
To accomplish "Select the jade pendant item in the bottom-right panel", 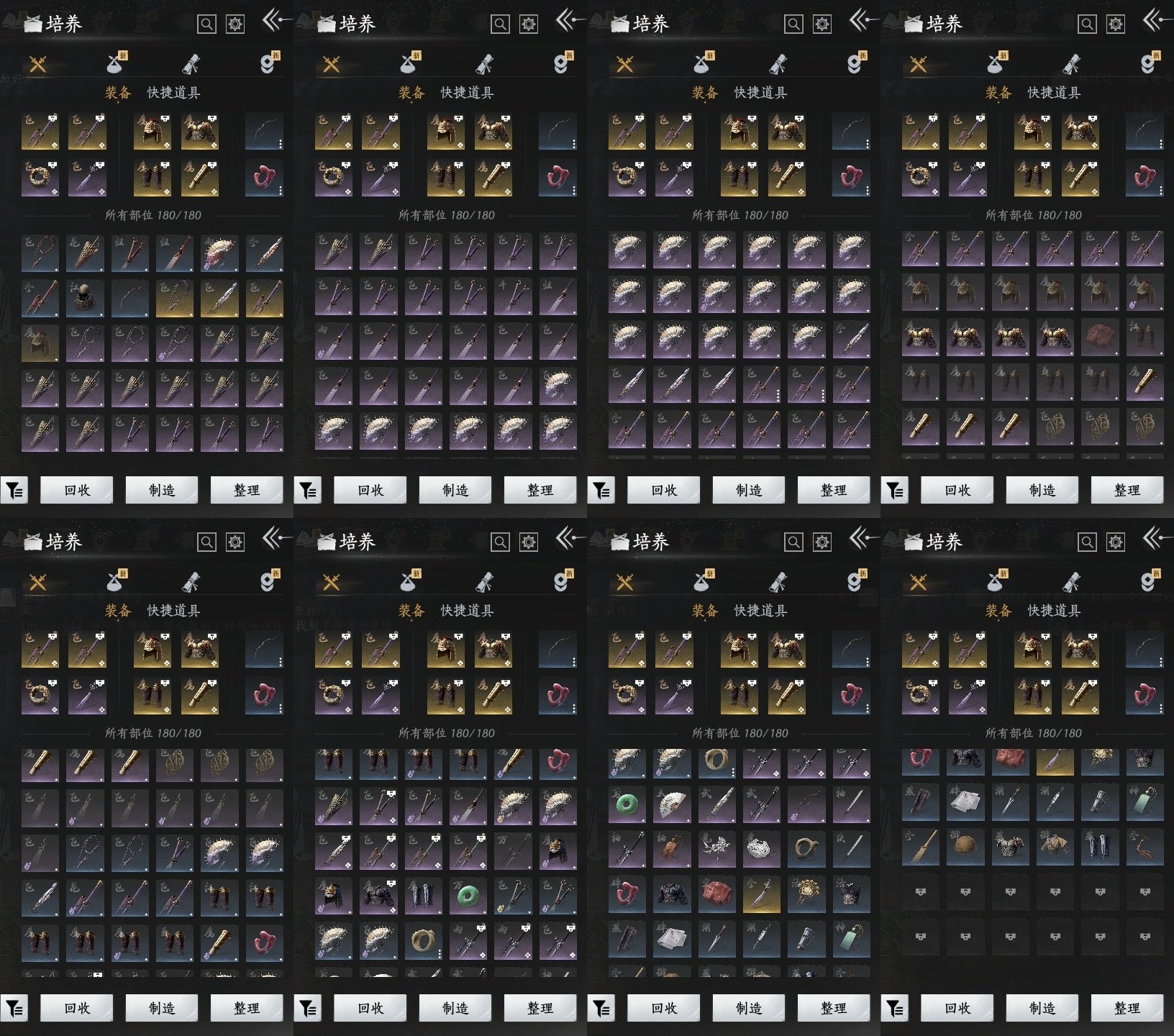I will [x=1145, y=801].
